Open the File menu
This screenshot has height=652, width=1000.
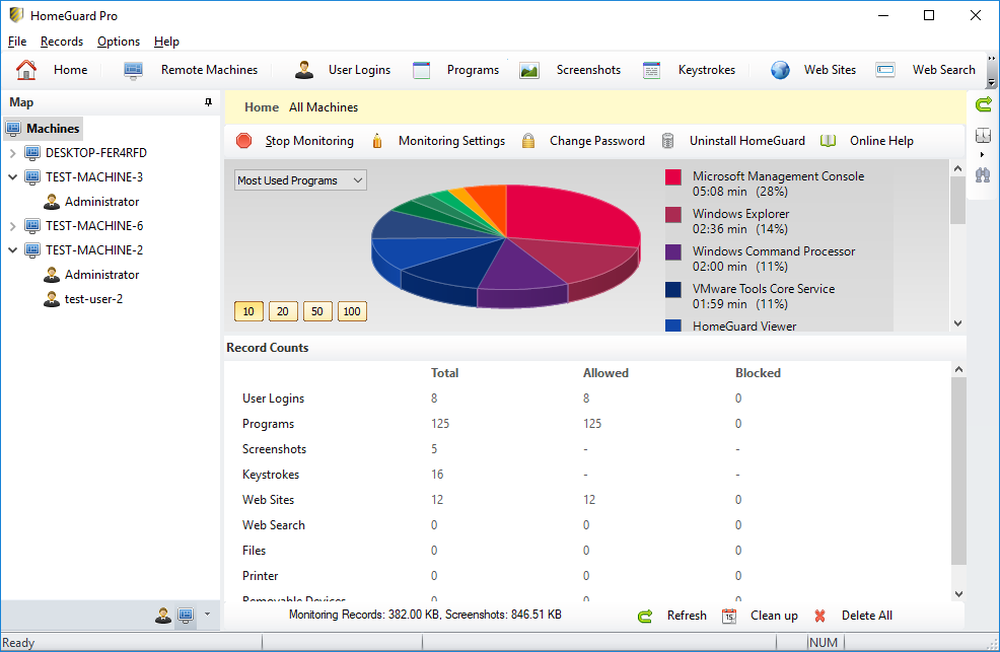[17, 41]
